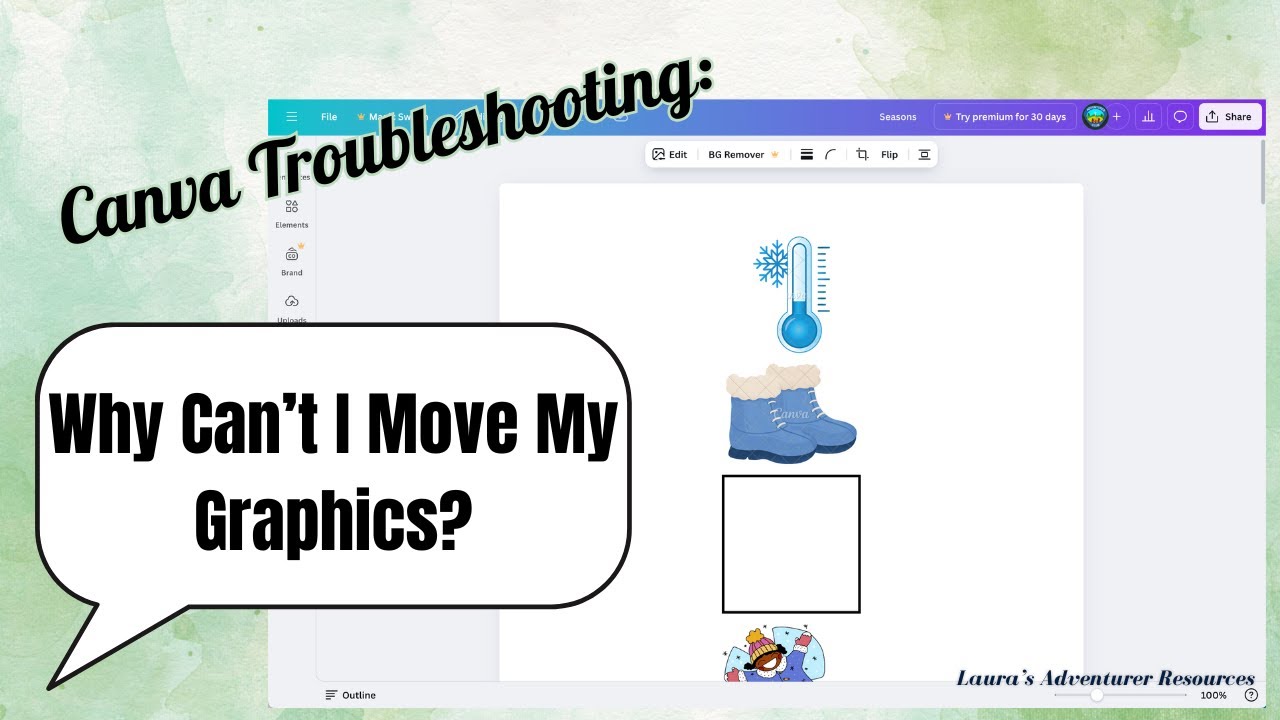Select the blue winter boots graphic

pyautogui.click(x=790, y=413)
